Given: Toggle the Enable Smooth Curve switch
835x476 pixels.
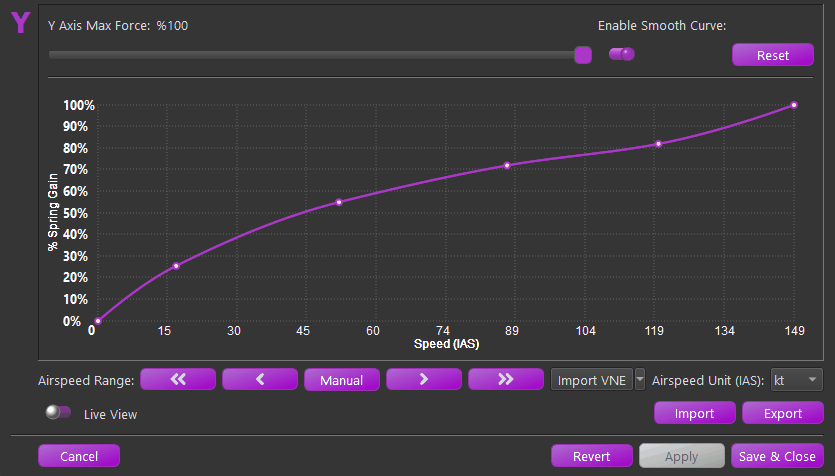Looking at the screenshot, I should [x=622, y=54].
